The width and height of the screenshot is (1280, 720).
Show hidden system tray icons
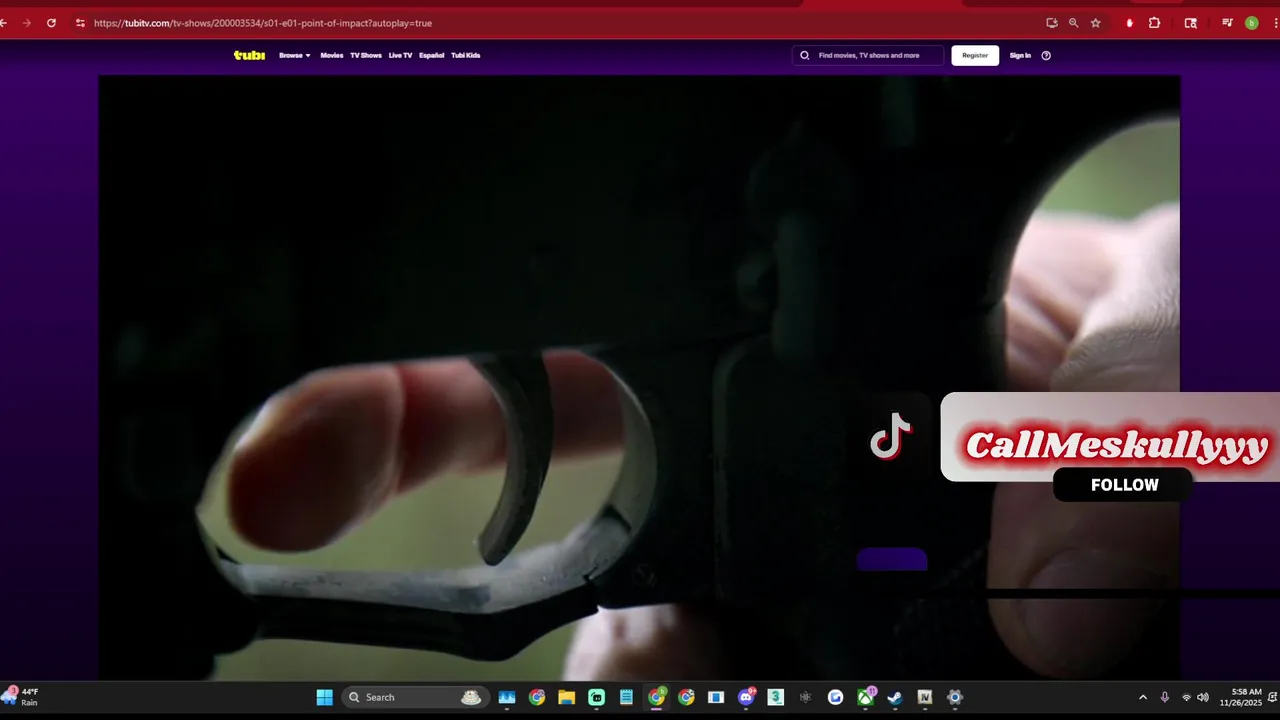[x=1143, y=697]
